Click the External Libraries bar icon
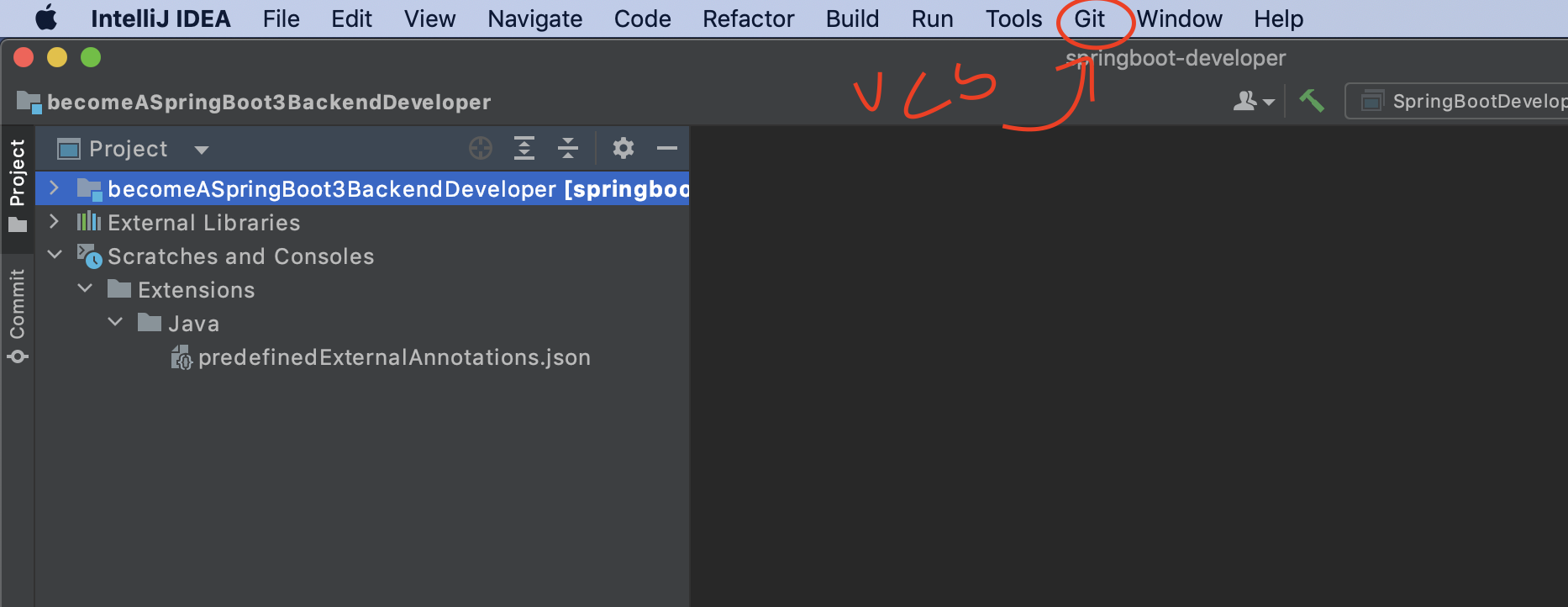 coord(89,222)
